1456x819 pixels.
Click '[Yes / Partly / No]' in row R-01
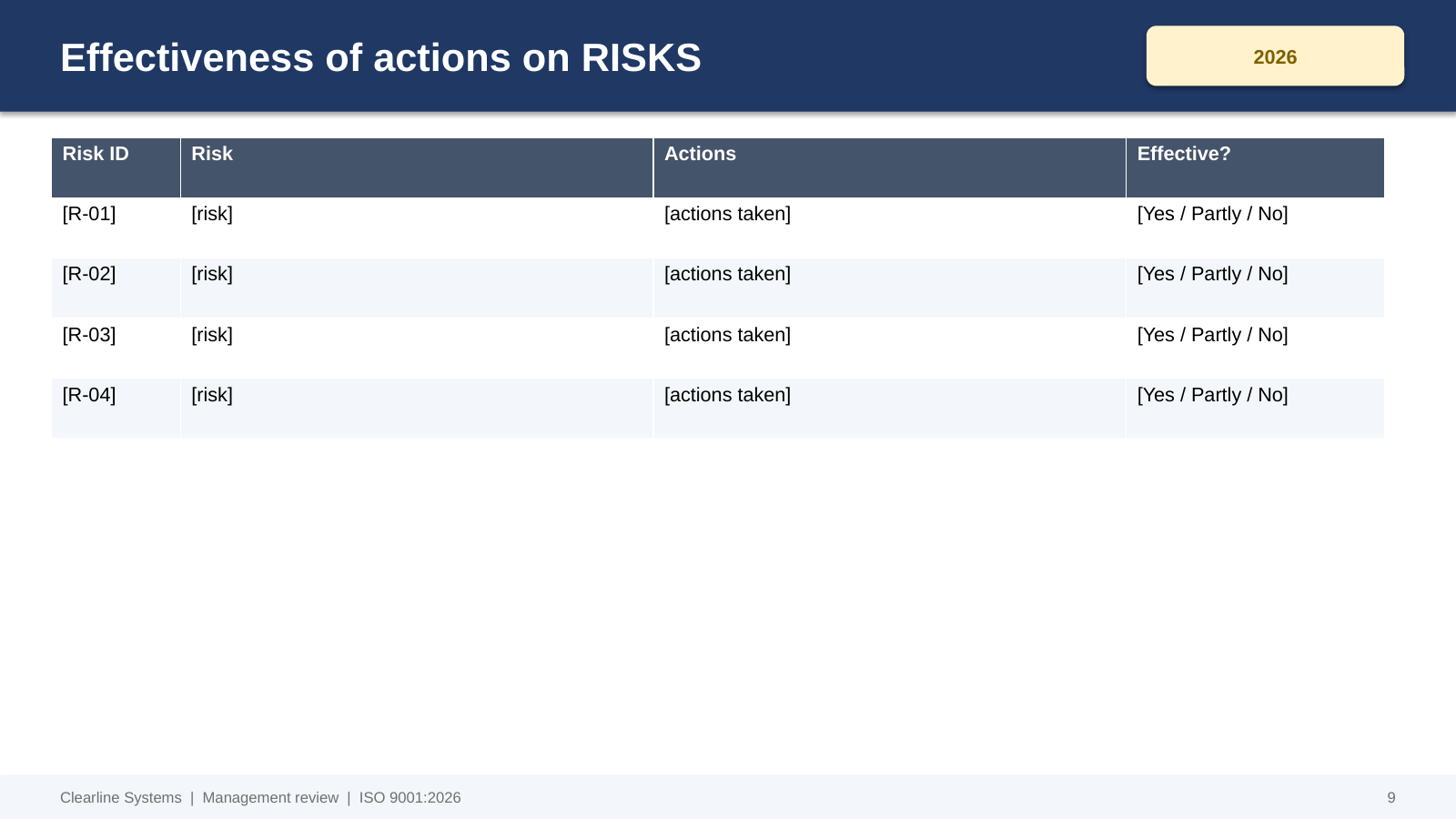click(x=1212, y=214)
